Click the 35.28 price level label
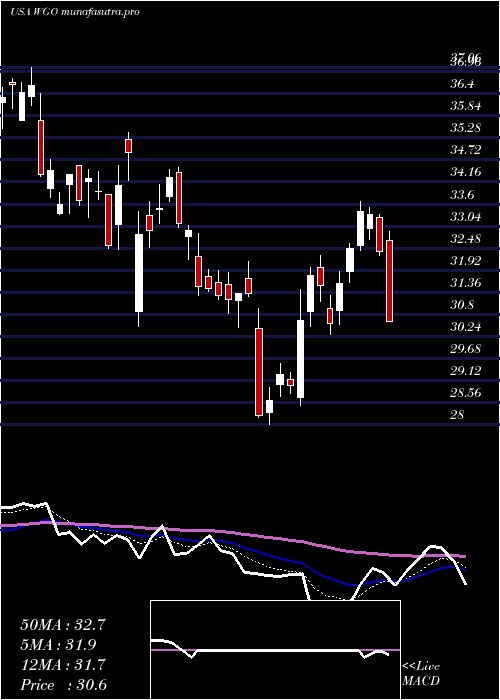Image resolution: width=500 pixels, height=700 pixels. pyautogui.click(x=466, y=128)
